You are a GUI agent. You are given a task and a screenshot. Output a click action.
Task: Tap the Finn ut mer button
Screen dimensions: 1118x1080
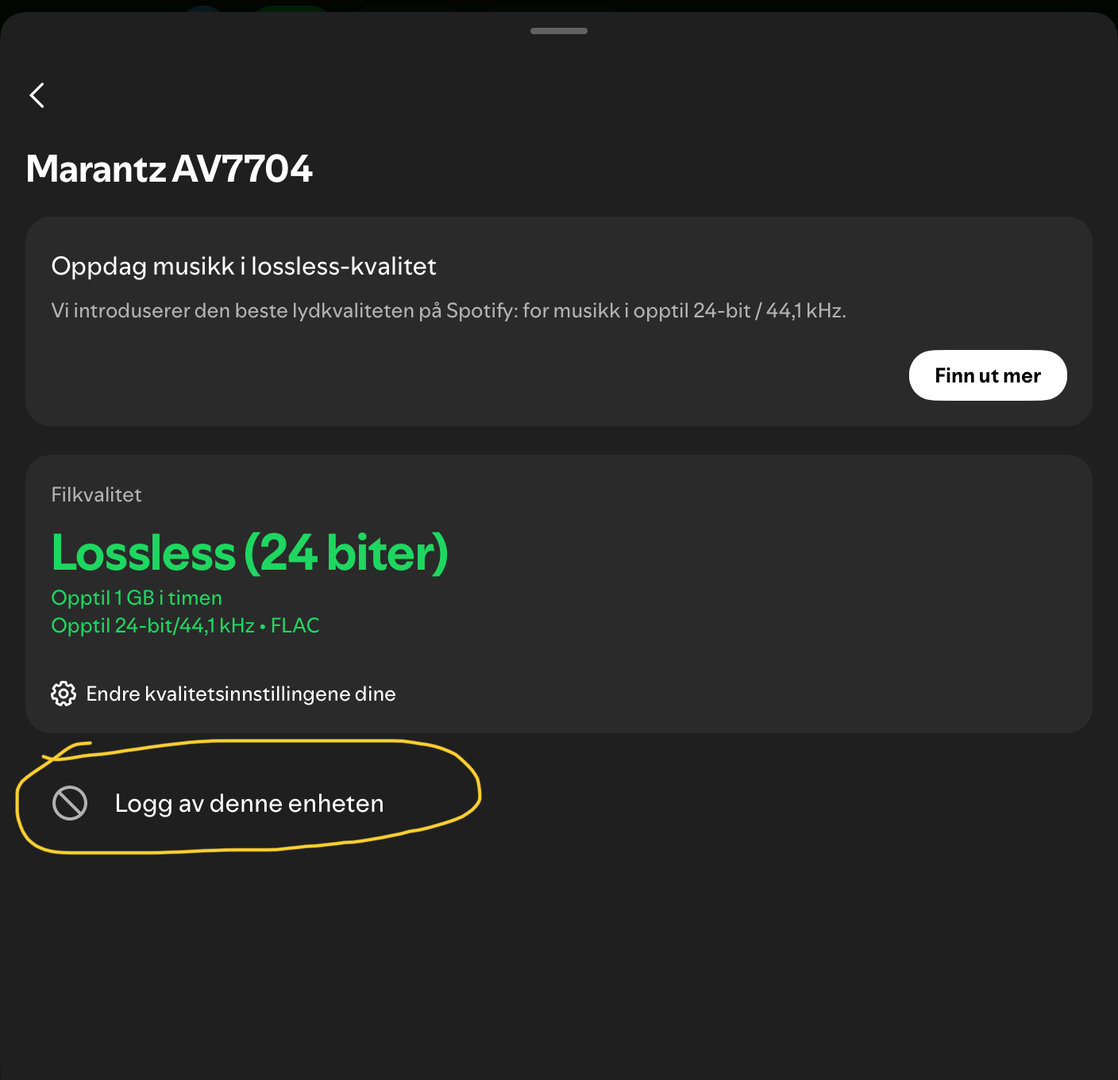(x=987, y=376)
